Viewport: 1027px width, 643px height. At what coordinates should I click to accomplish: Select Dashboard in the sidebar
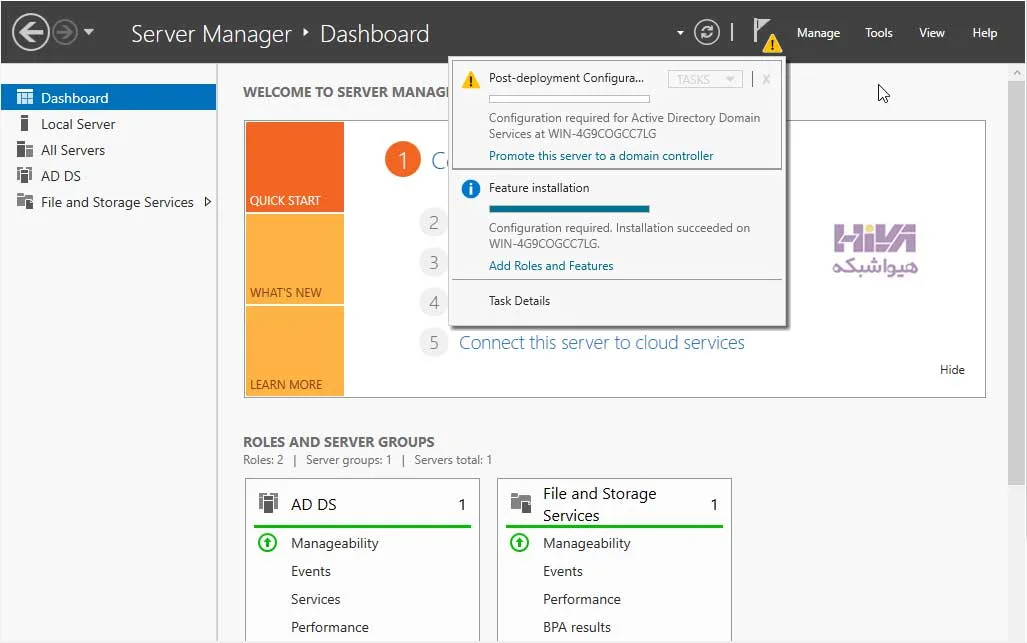pos(109,98)
